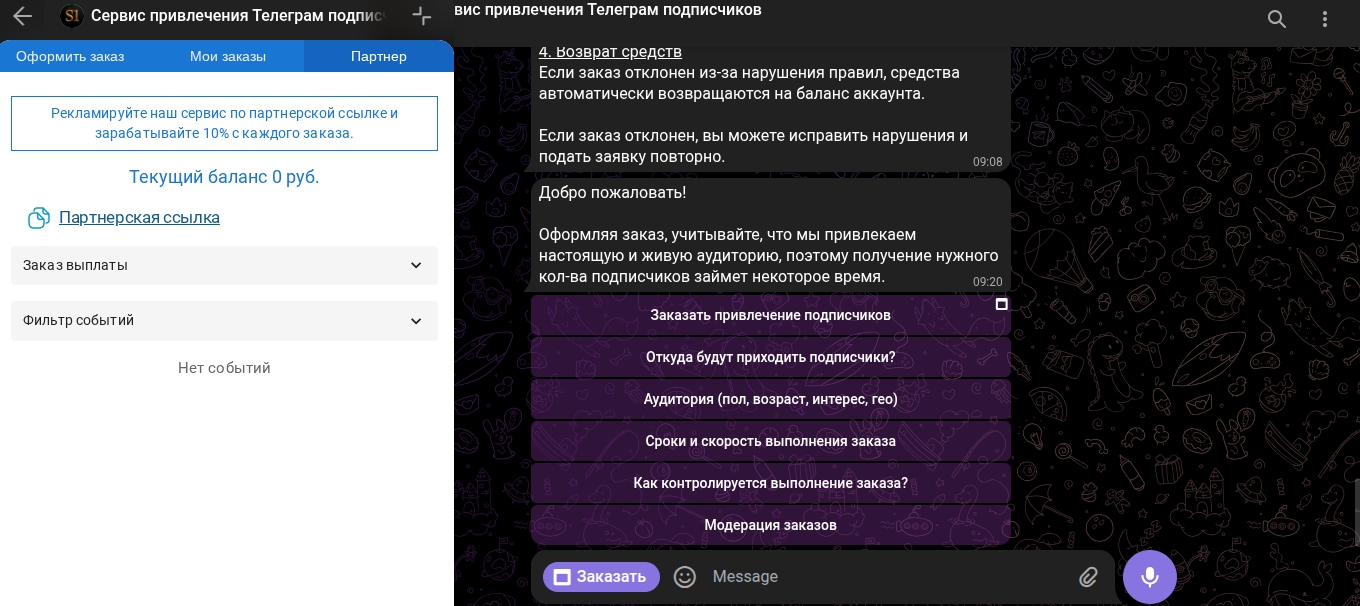Click the copy icon beside Партнерская ссылка
The width and height of the screenshot is (1360, 606).
pyautogui.click(x=38, y=217)
